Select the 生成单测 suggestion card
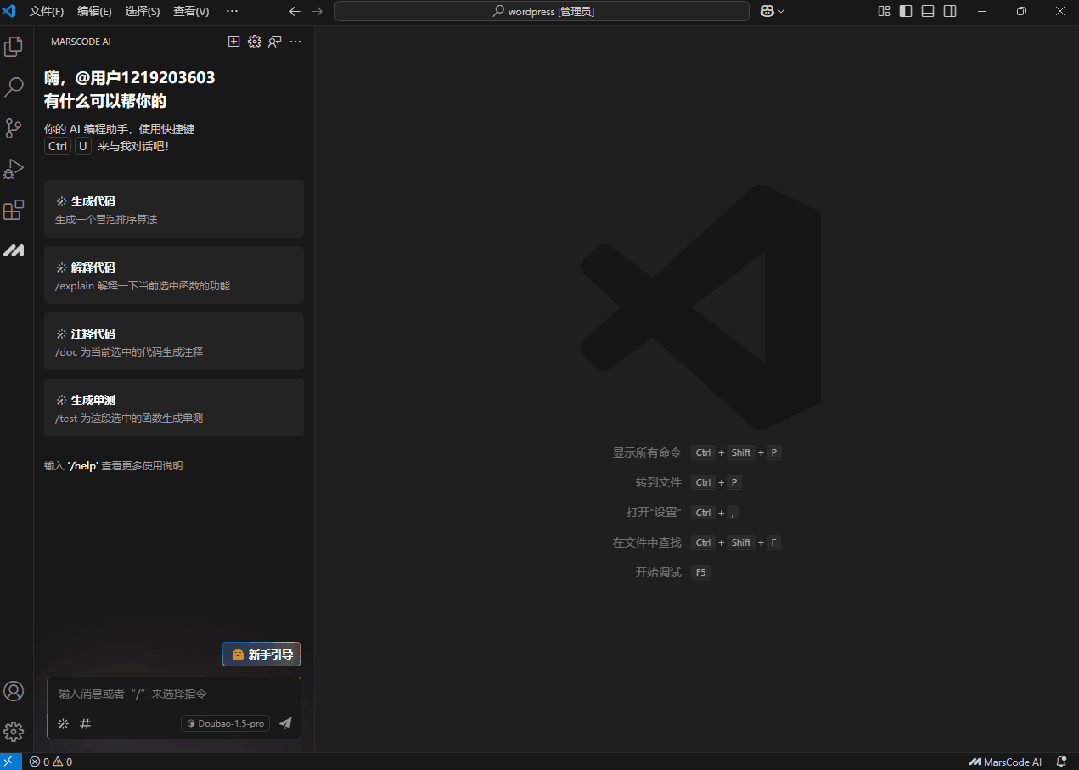Viewport: 1079px width, 770px height. tap(174, 407)
